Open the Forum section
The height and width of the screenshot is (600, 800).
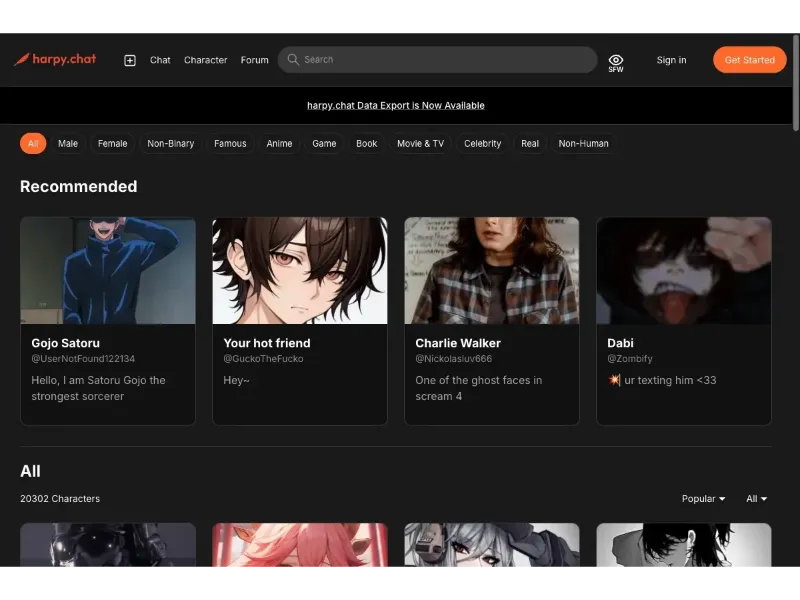coord(254,60)
